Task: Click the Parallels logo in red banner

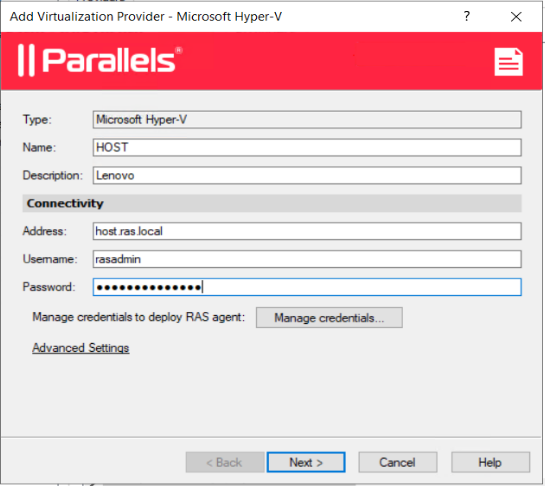Action: (100, 60)
